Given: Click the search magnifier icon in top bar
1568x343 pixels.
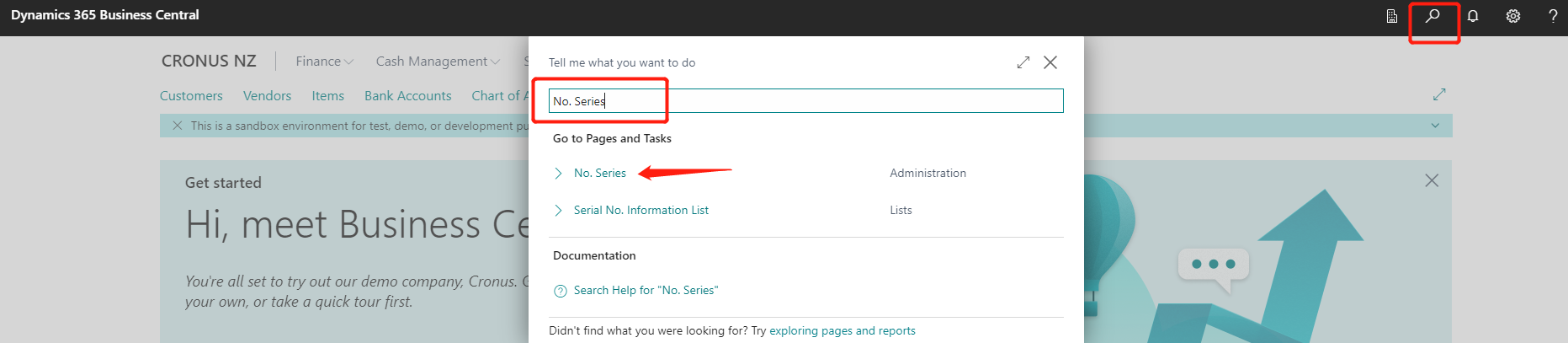Looking at the screenshot, I should click(1432, 16).
